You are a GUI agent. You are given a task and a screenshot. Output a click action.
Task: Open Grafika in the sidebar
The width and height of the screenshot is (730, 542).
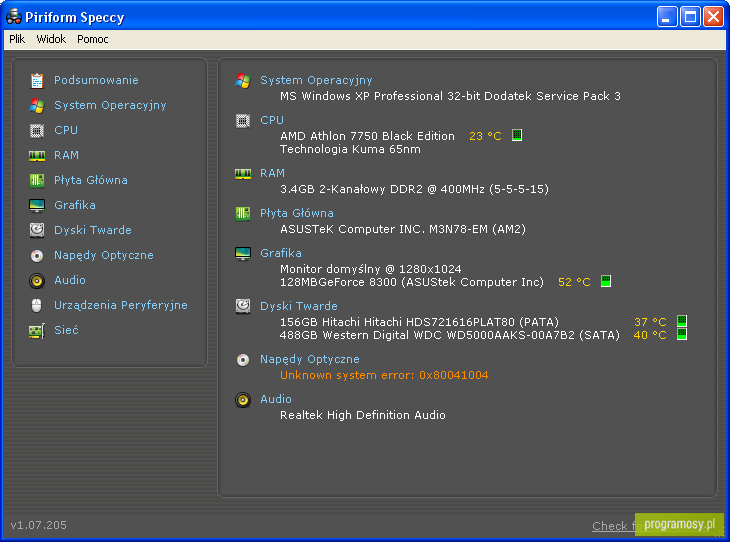pos(74,205)
